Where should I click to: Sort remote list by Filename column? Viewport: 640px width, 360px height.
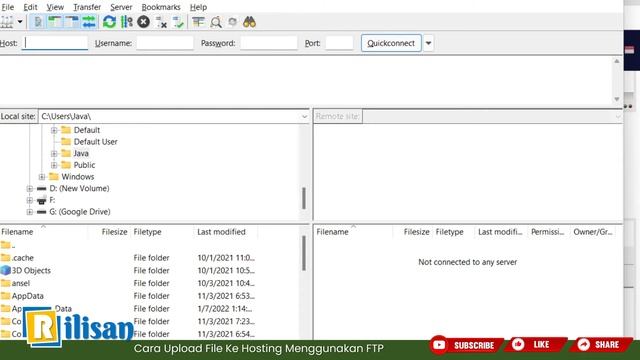[x=353, y=232]
